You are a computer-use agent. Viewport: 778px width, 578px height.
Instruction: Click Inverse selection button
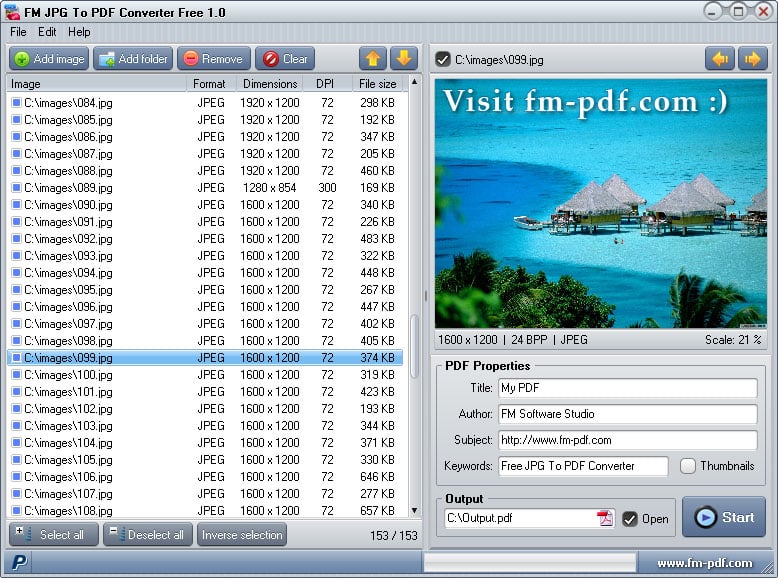pyautogui.click(x=242, y=535)
